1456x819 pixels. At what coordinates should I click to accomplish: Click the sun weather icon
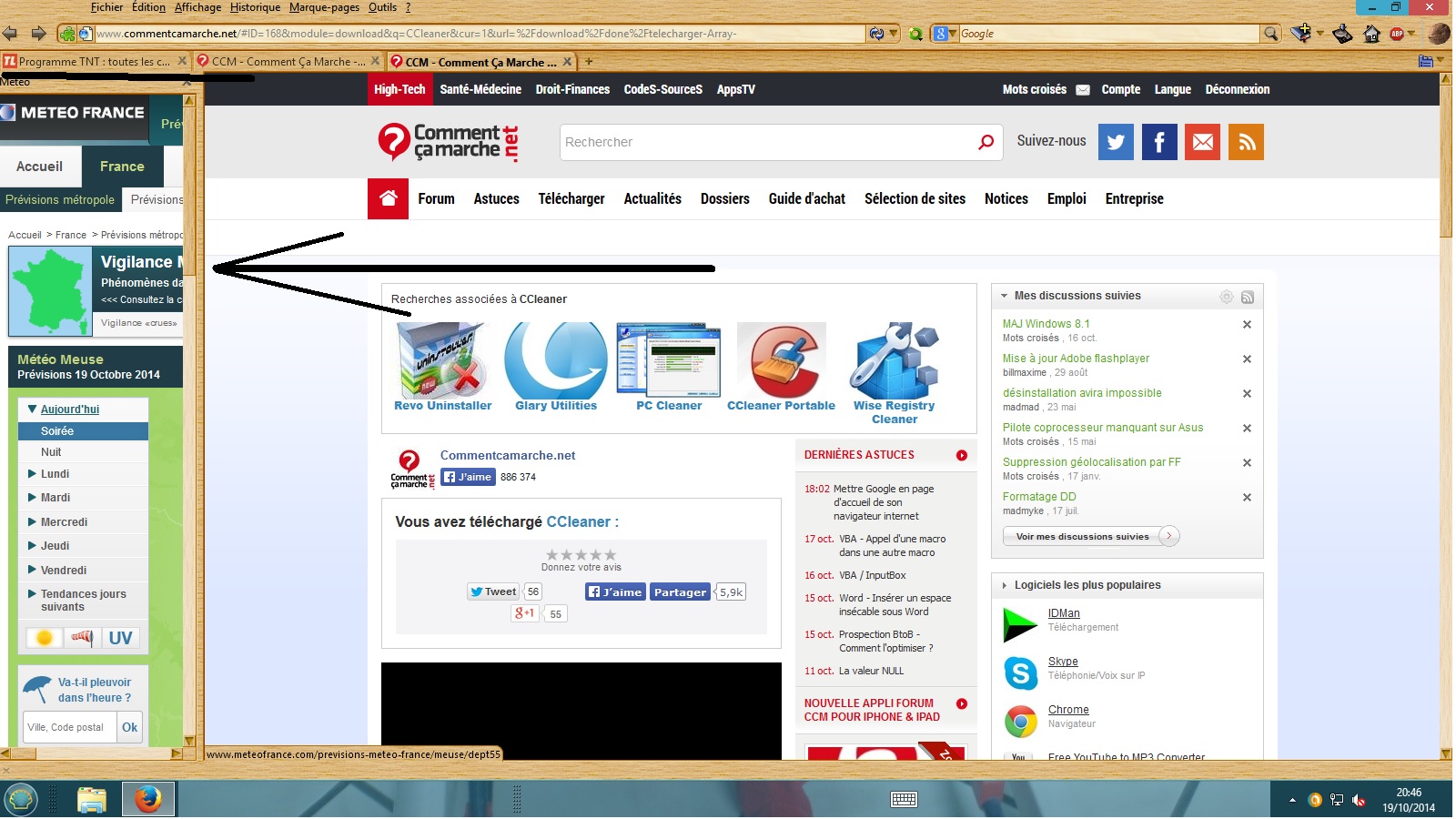pos(44,638)
